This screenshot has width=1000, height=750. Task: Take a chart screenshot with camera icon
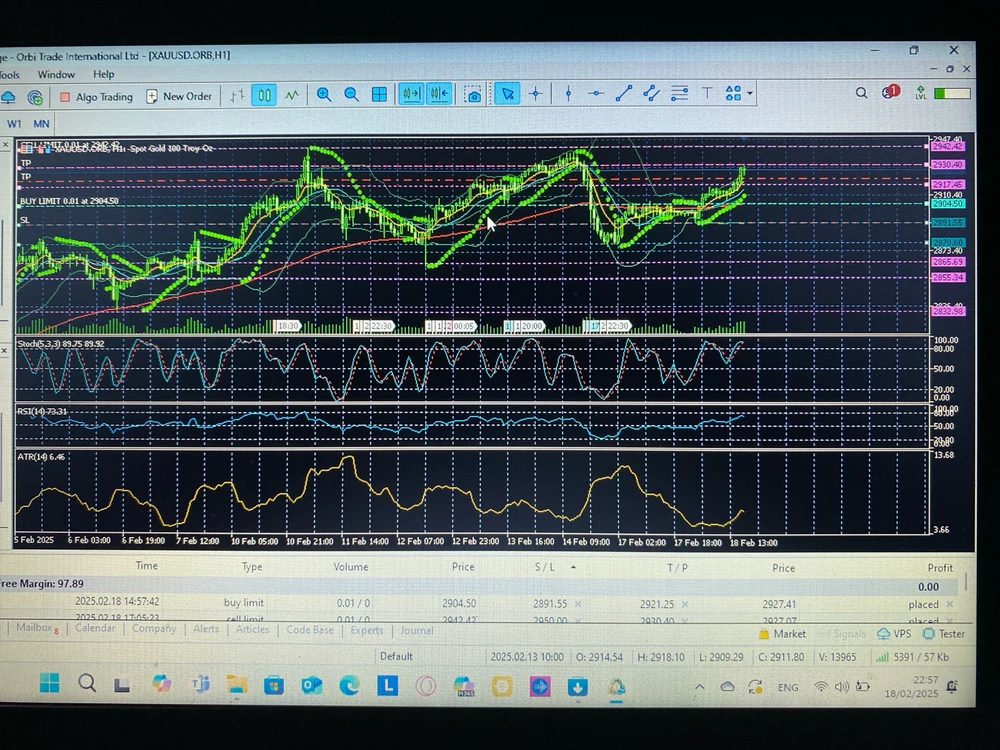(473, 95)
